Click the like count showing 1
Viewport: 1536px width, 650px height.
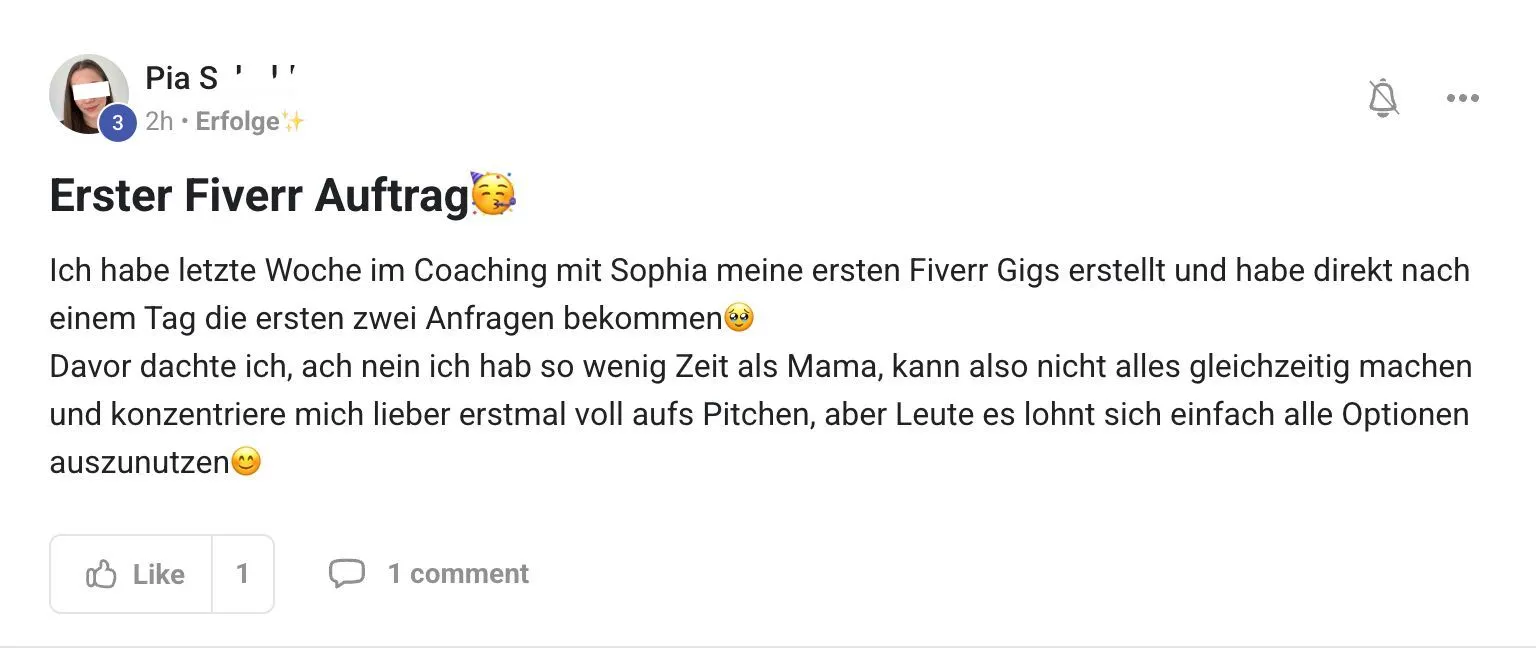[243, 573]
